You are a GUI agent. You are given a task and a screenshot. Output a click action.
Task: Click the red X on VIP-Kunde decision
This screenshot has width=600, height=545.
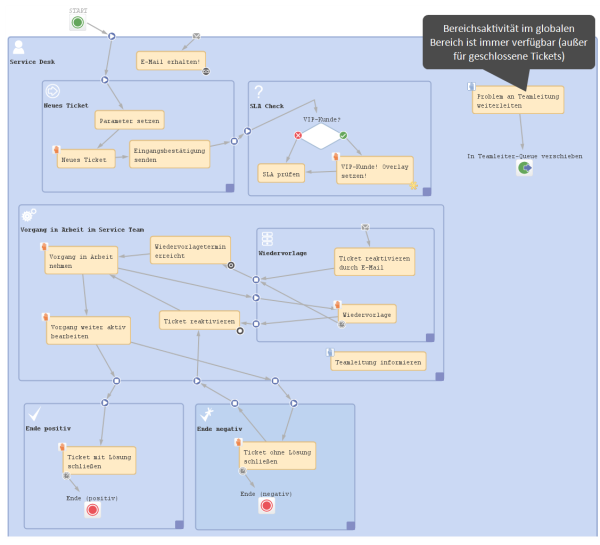tap(297, 135)
